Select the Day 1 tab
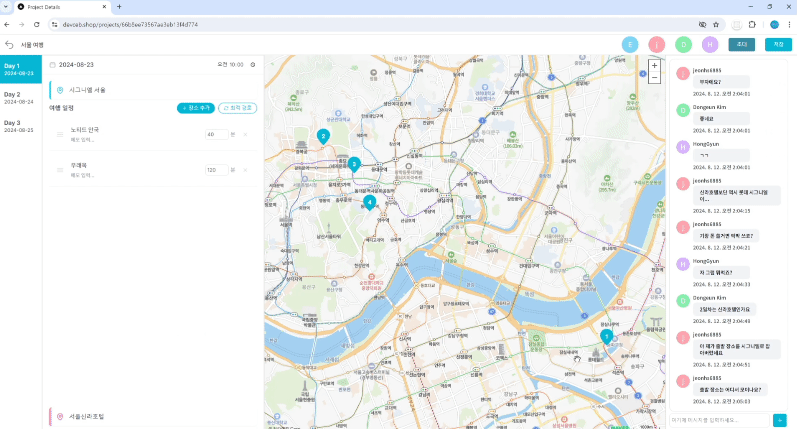797x429 pixels. [x=21, y=69]
